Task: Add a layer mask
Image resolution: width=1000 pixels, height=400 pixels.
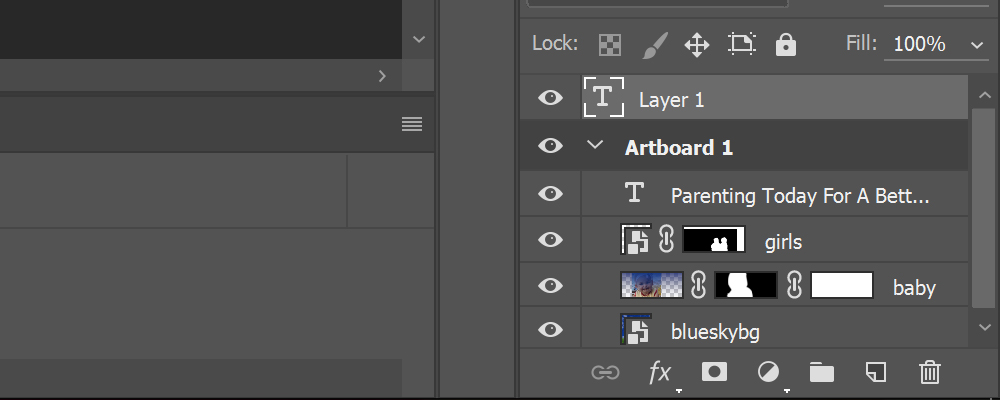Action: pyautogui.click(x=714, y=373)
